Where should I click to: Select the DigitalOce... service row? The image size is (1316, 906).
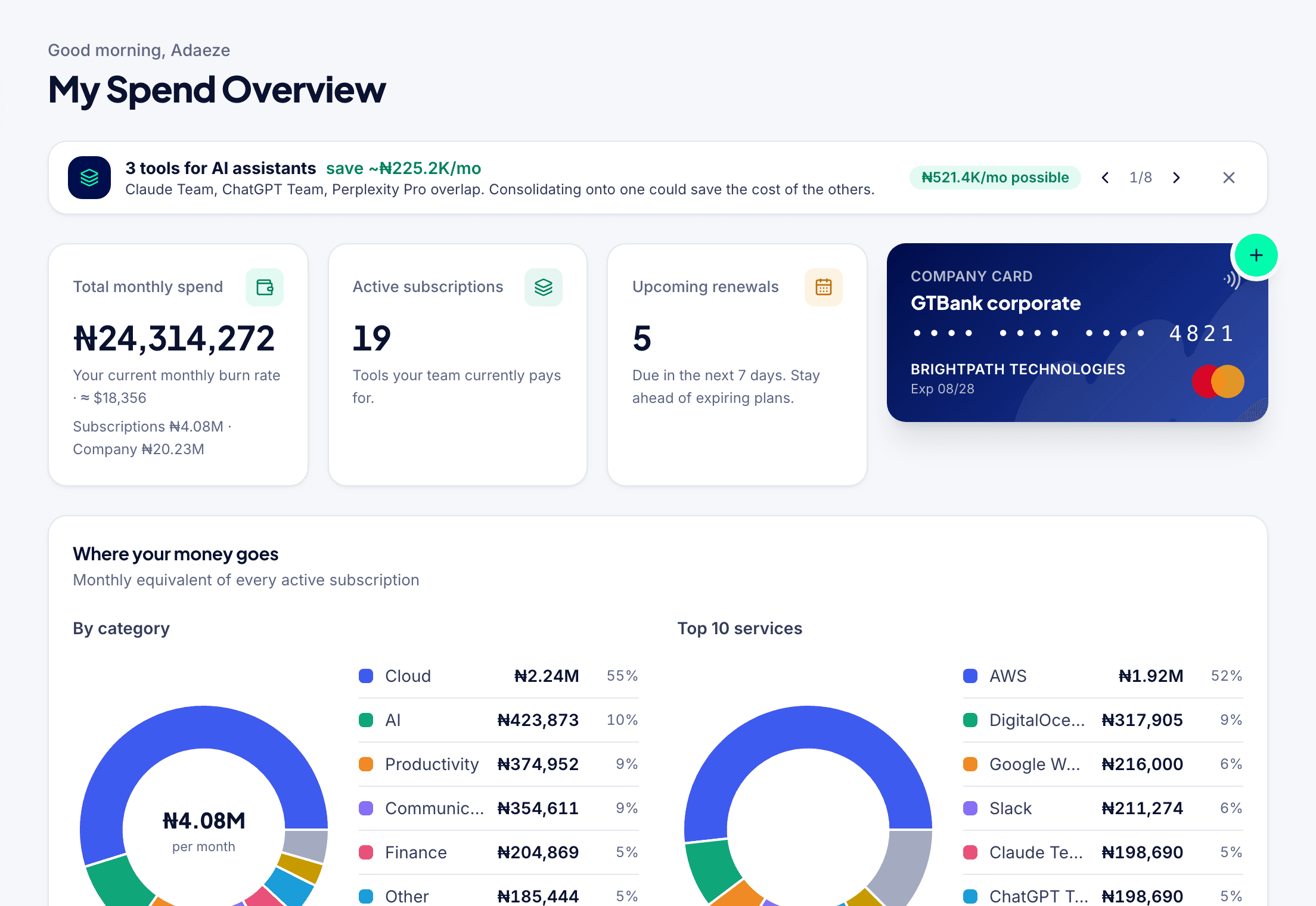[1103, 720]
